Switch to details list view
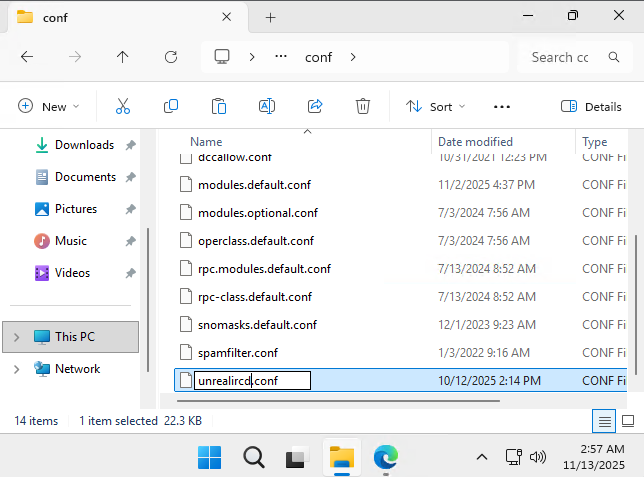This screenshot has width=644, height=477. (604, 421)
